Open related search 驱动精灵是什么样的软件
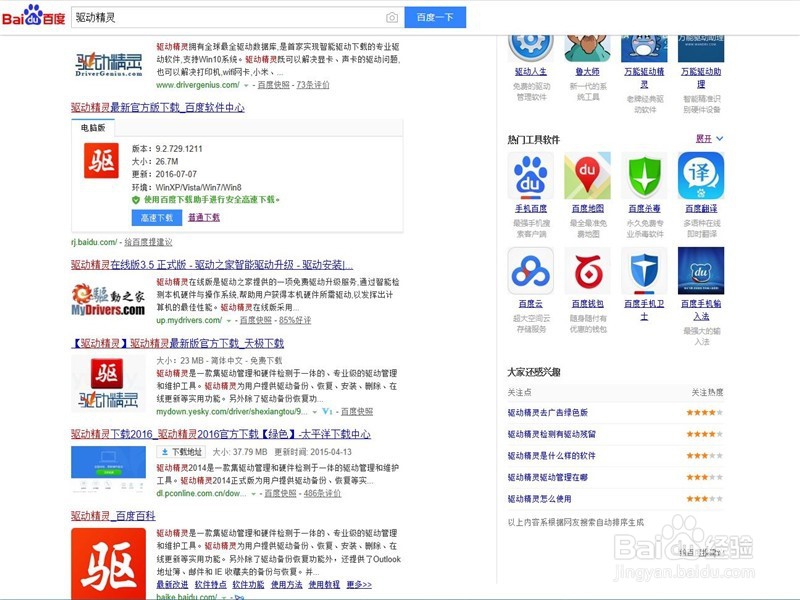The height and width of the screenshot is (600, 800). [x=552, y=456]
